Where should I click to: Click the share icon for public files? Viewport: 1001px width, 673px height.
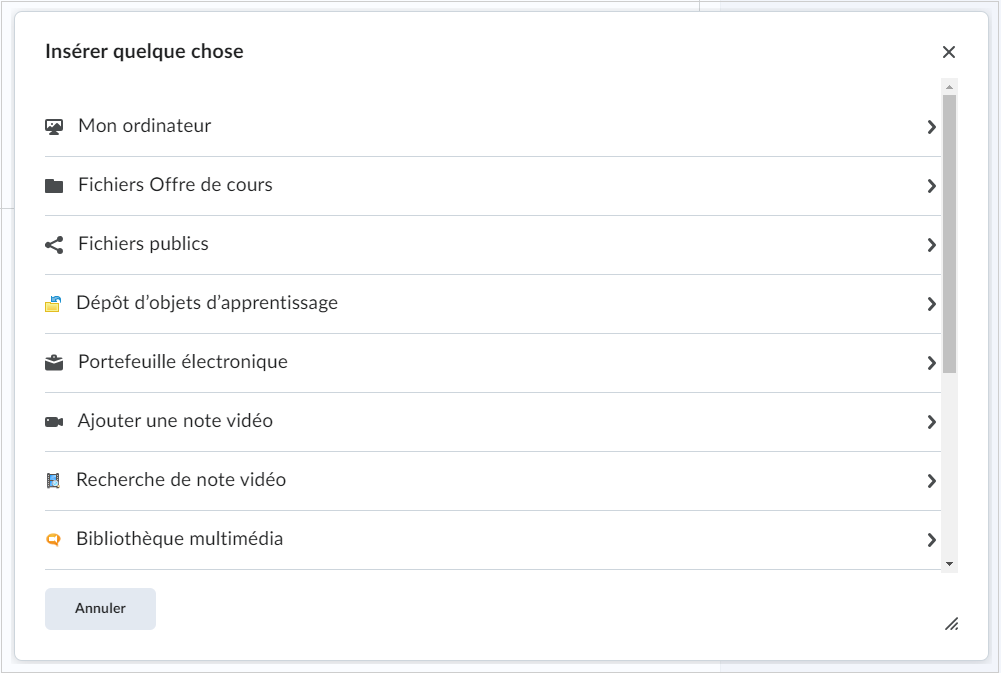[54, 245]
